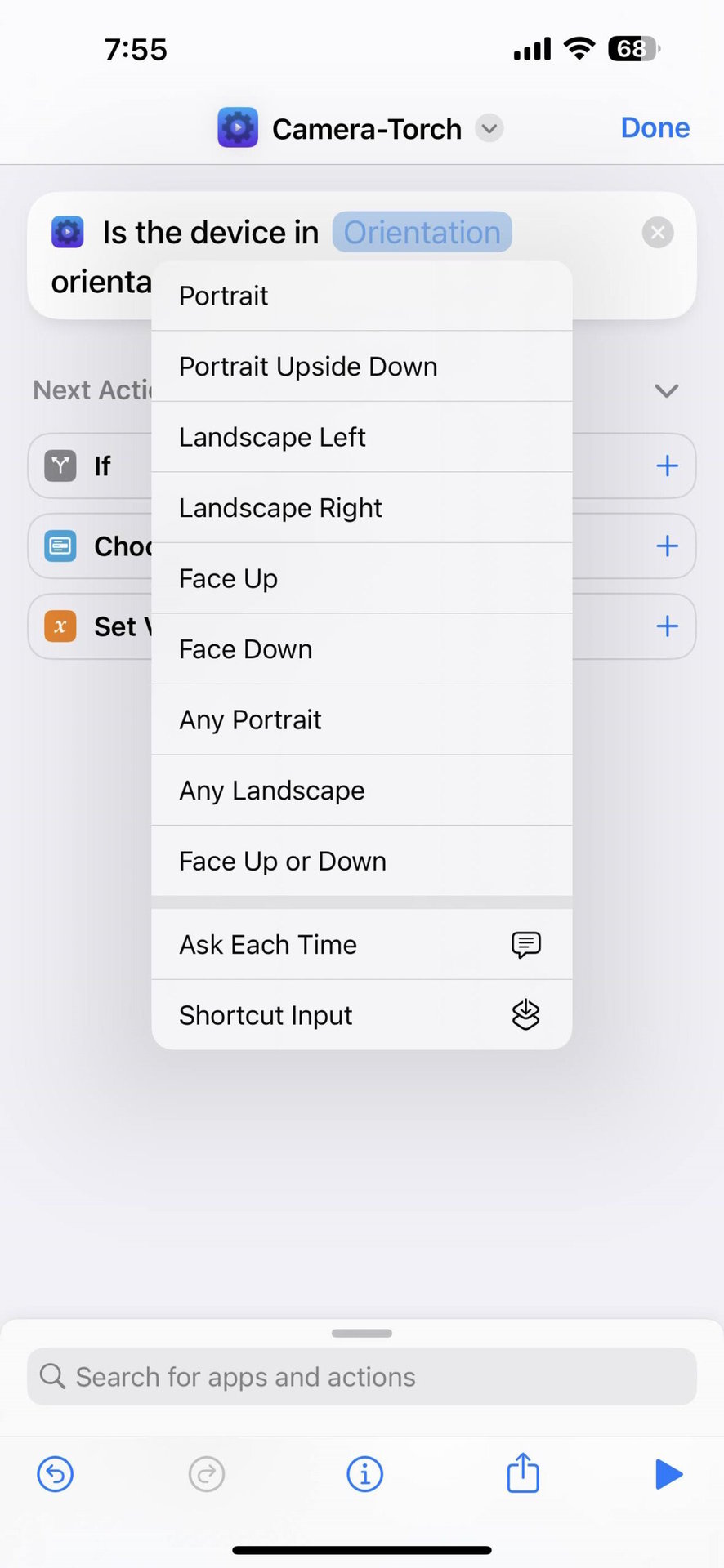Screen dimensions: 724x1568
Task: Select Any Landscape menu entry
Action: 361,791
